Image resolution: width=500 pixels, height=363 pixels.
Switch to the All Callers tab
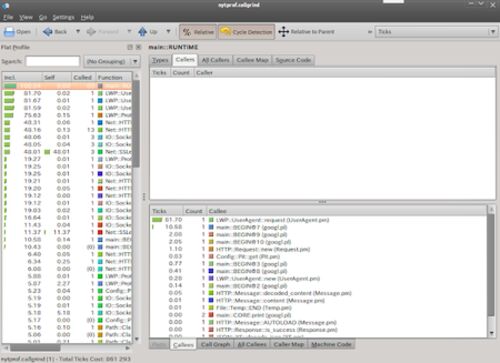(216, 60)
